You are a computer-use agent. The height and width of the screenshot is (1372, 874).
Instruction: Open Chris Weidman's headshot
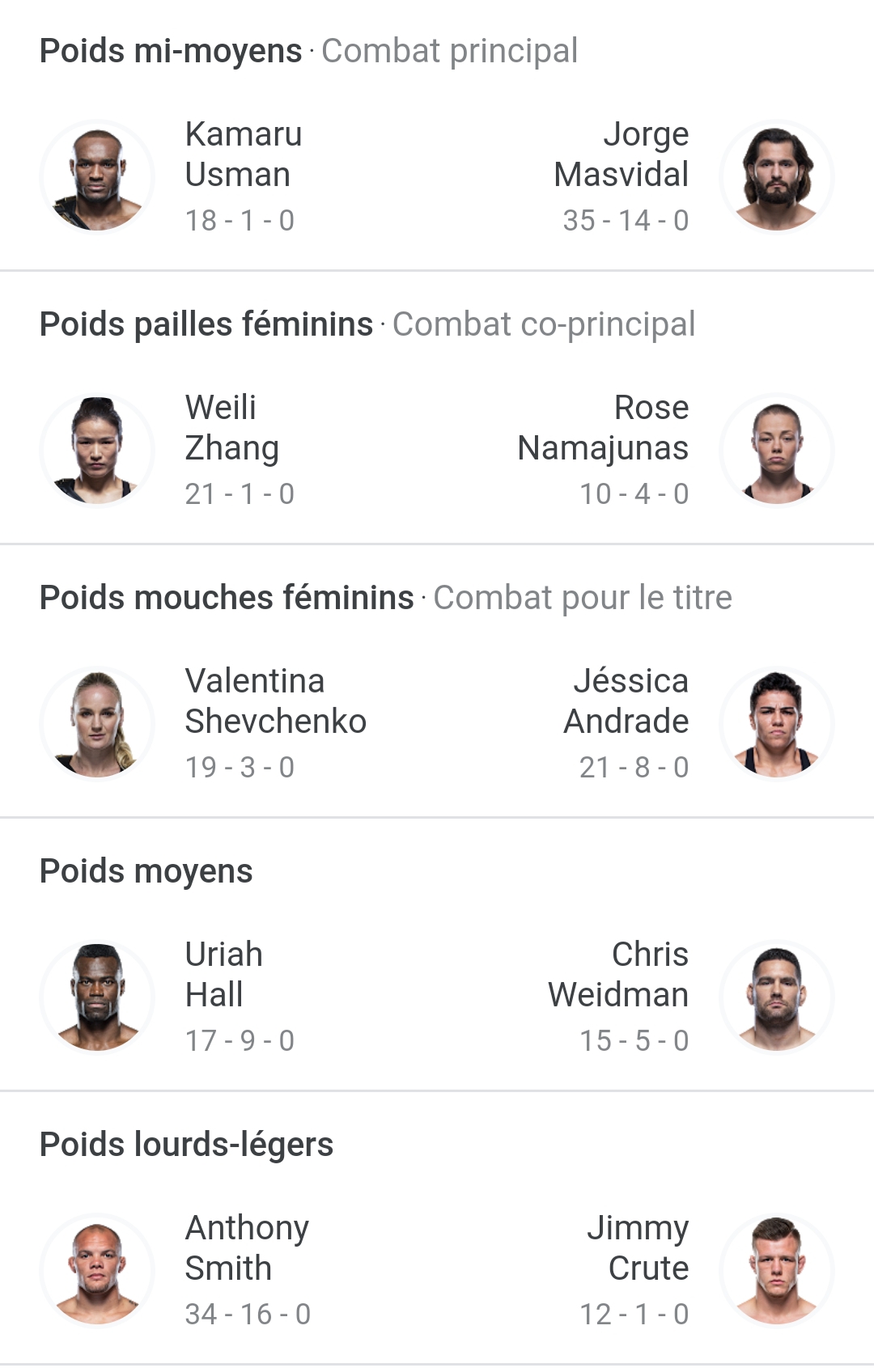[x=777, y=997]
